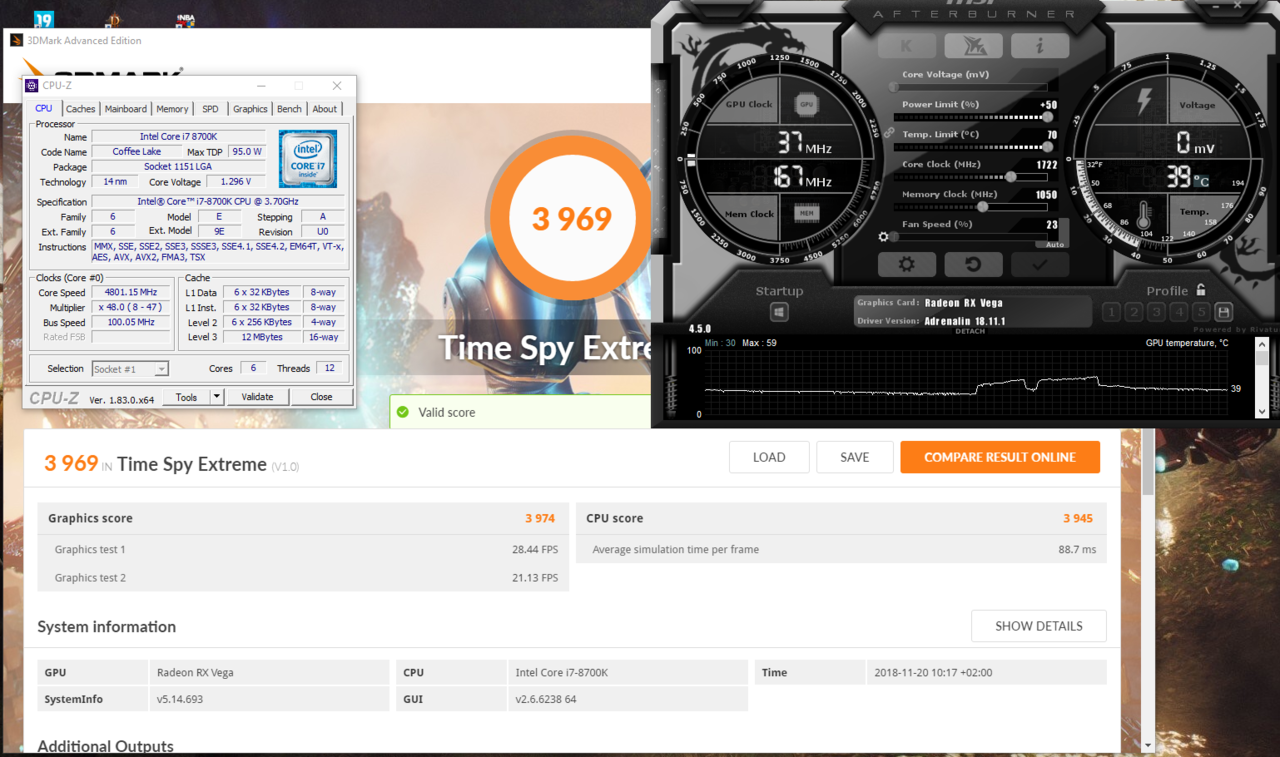The width and height of the screenshot is (1280, 757).
Task: Toggle Afterburner Windows startup icon
Action: [x=779, y=312]
